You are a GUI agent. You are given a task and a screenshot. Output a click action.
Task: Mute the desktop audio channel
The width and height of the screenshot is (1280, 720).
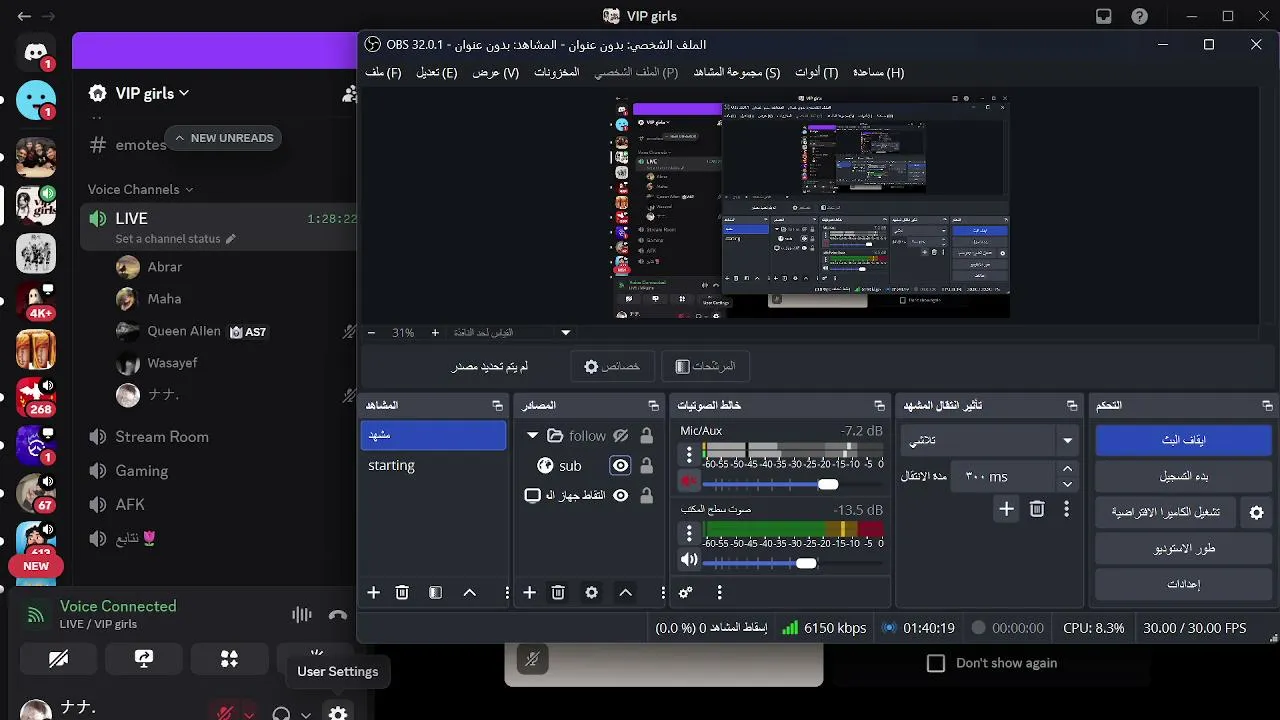click(689, 561)
